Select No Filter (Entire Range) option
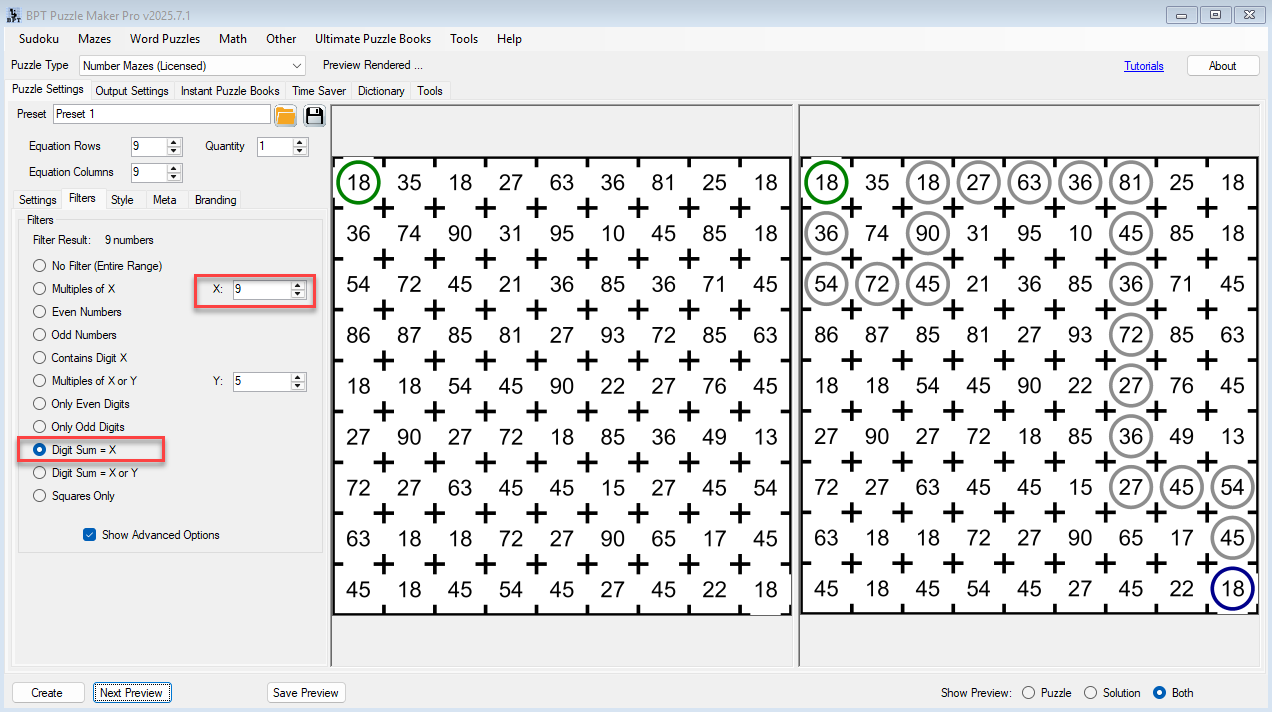Image resolution: width=1272 pixels, height=712 pixels. click(98, 266)
